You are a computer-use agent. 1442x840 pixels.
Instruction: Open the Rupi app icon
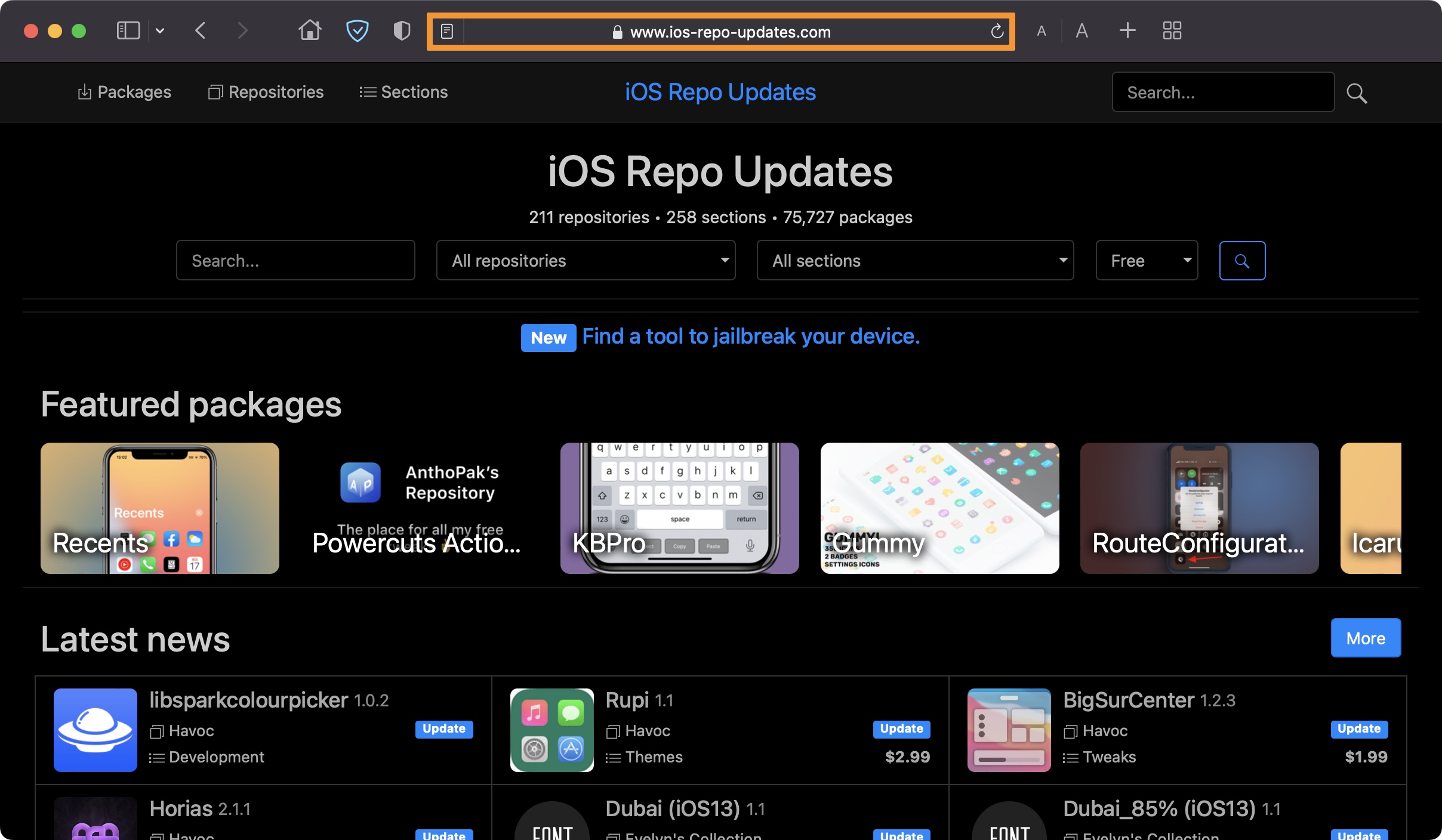tap(552, 730)
